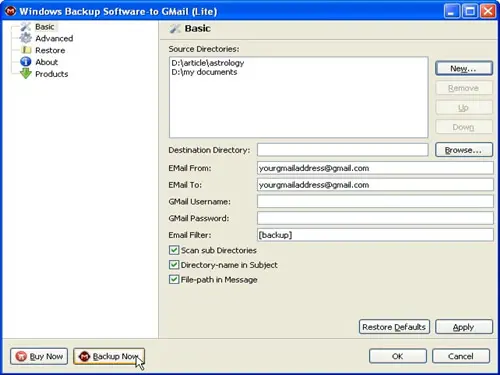Uncheck File-path in Message option
500x375 pixels.
pos(174,279)
